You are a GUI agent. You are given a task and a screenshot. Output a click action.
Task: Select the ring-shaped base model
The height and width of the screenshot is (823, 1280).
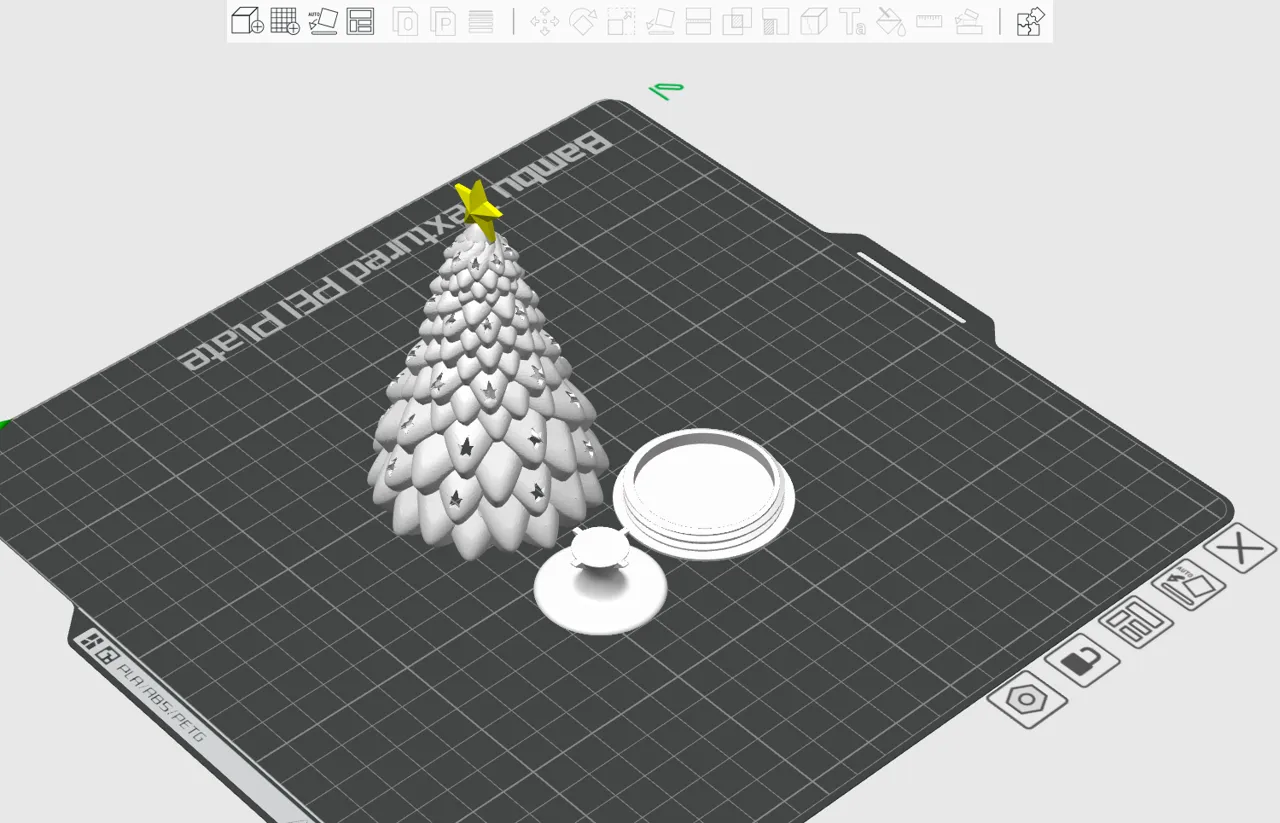click(x=704, y=495)
